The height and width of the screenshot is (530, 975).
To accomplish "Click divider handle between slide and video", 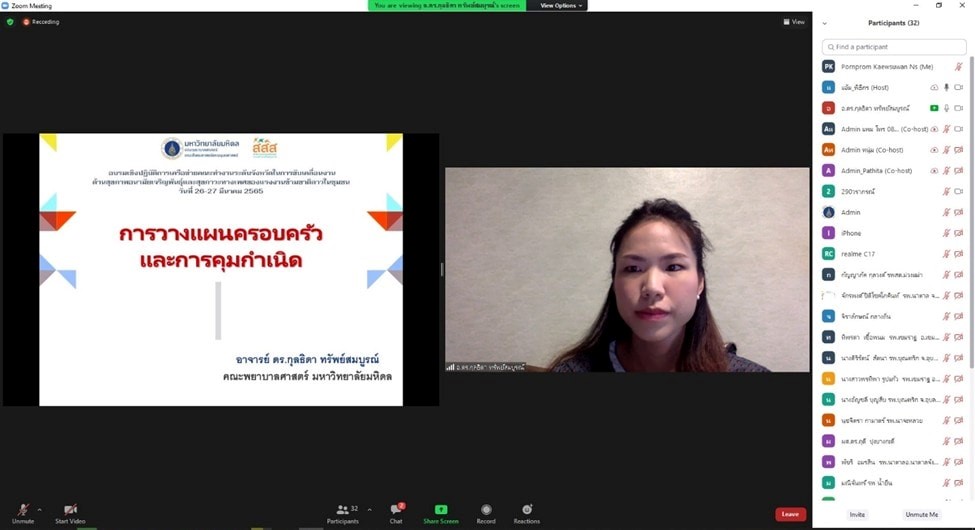I will [442, 269].
